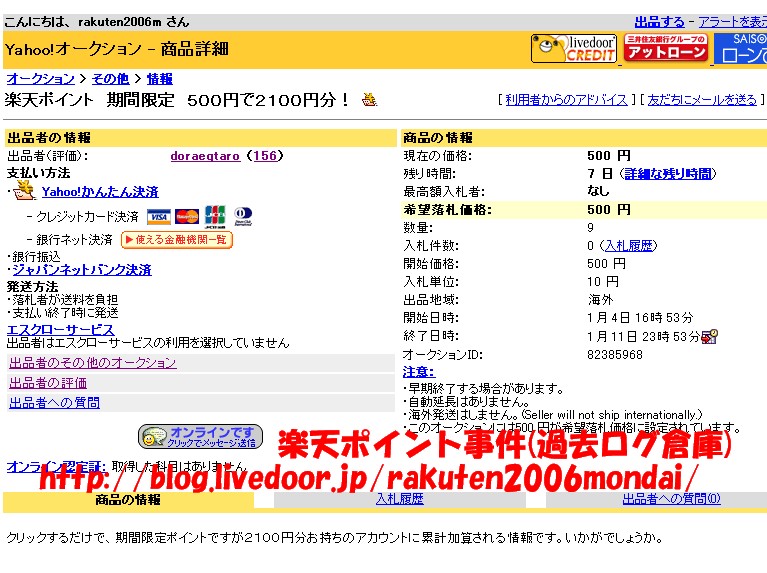Click the item title 楽天ポイント 期間限定
The height and width of the screenshot is (573, 767).
coord(177,100)
